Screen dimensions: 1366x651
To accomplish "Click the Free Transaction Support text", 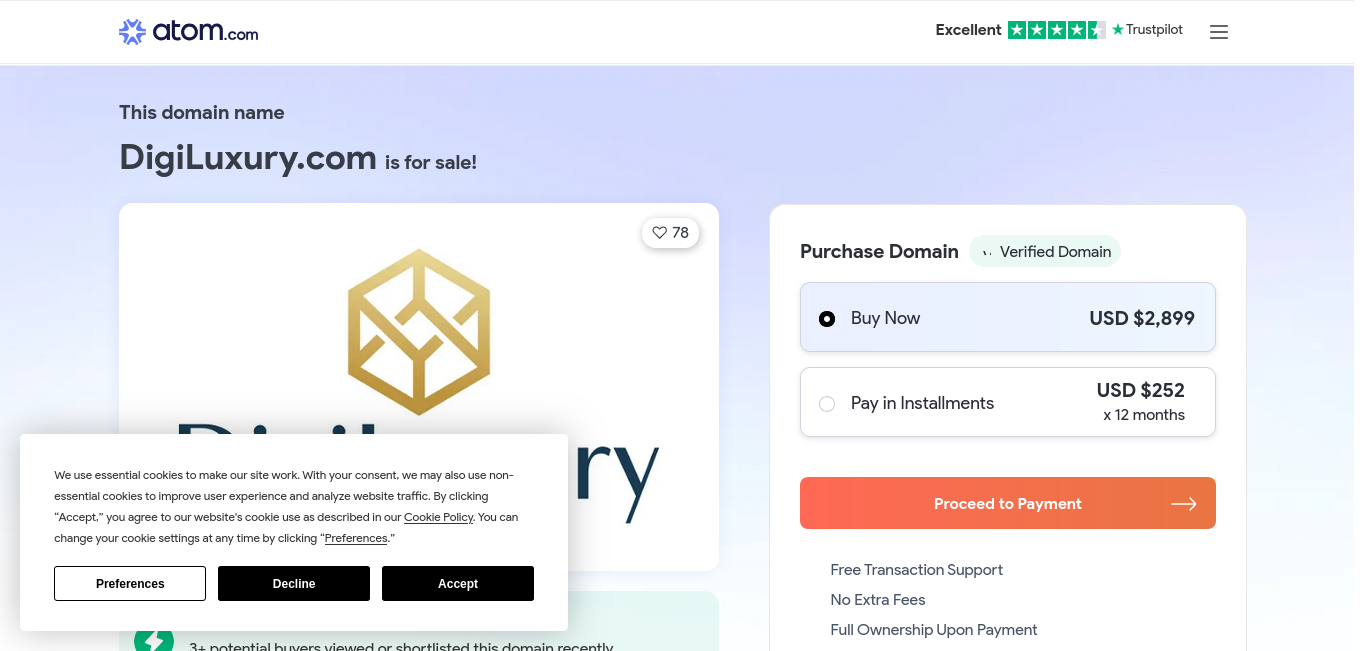I will click(x=916, y=570).
